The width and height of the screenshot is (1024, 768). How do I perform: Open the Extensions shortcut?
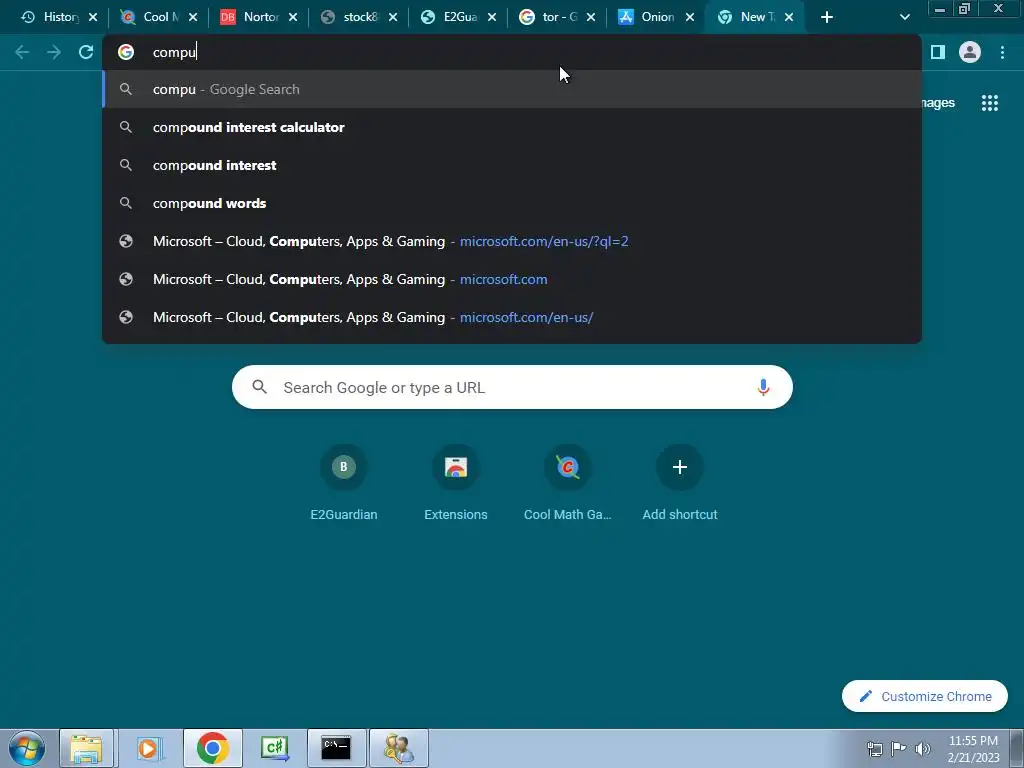456,484
